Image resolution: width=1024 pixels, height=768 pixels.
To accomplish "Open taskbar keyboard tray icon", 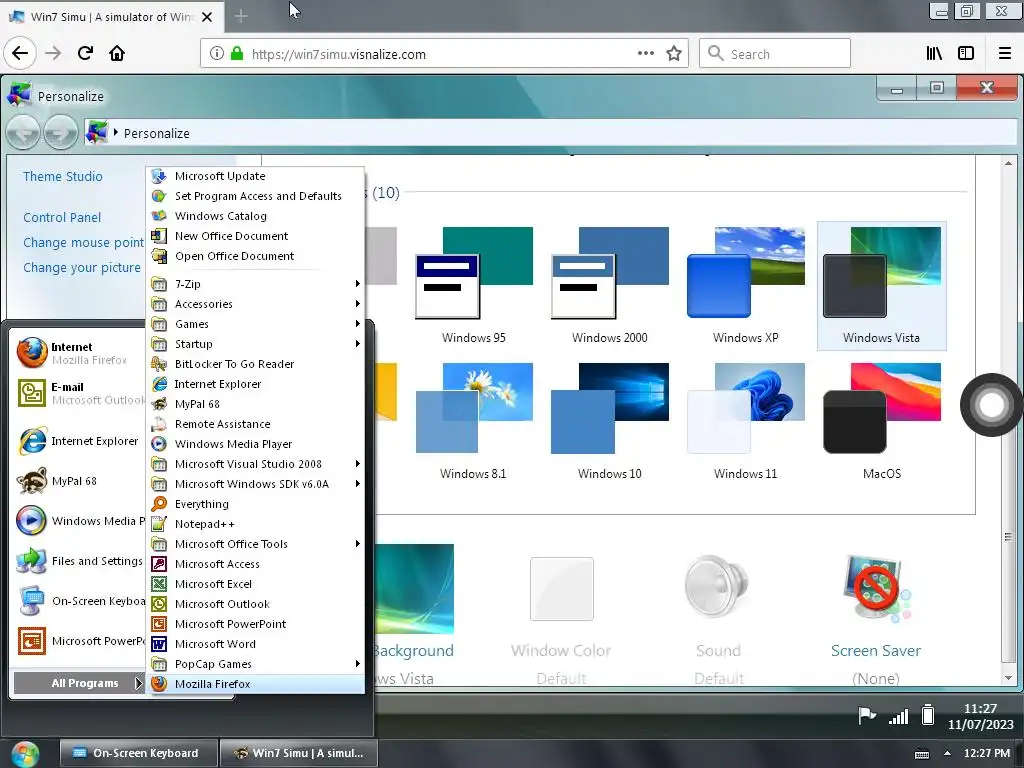I will pyautogui.click(x=921, y=754).
